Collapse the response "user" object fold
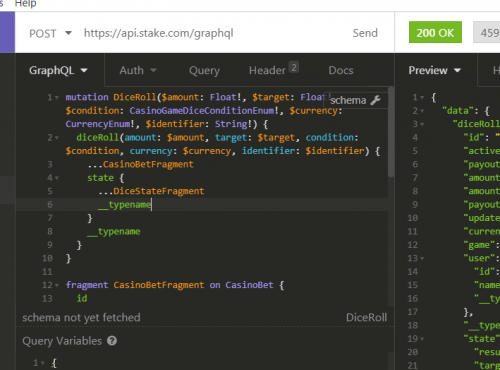This screenshot has width=500, height=370. [x=422, y=258]
